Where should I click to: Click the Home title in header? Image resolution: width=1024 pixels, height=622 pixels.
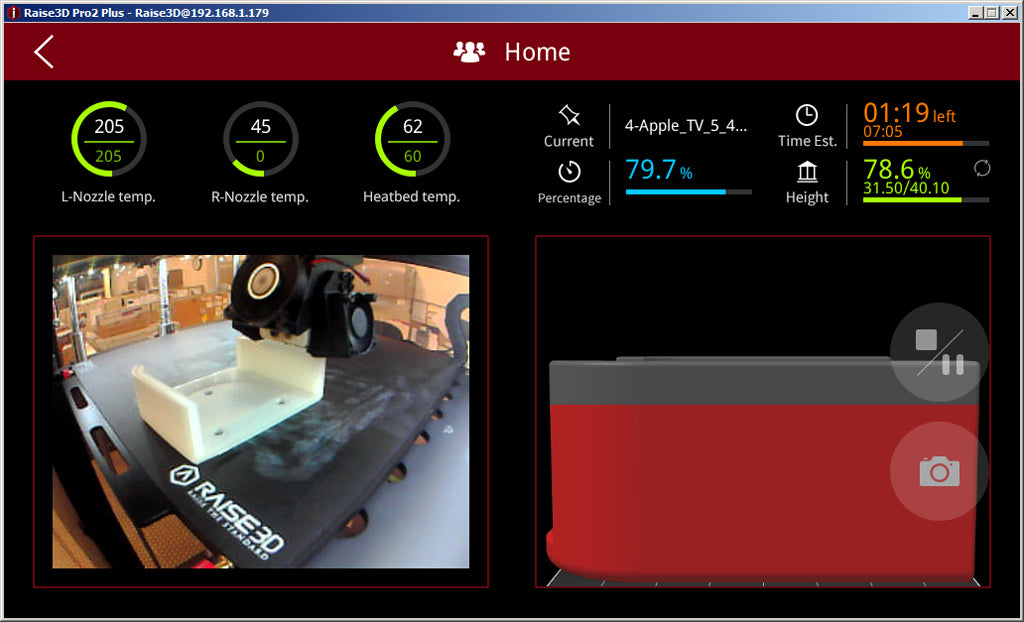click(537, 52)
